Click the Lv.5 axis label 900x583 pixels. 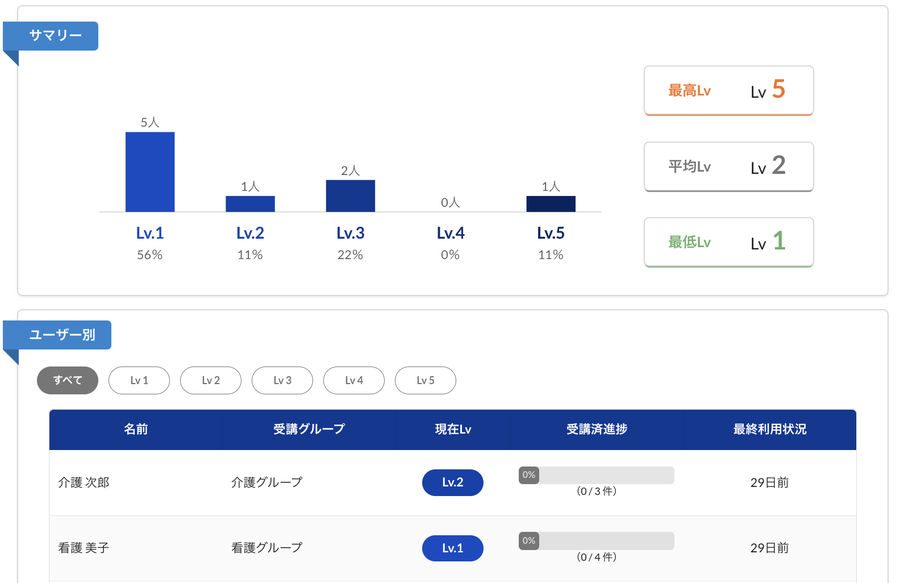click(550, 233)
